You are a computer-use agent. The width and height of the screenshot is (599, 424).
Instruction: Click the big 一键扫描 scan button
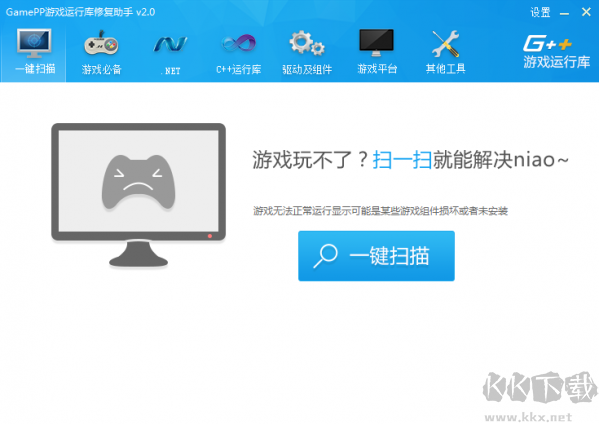pos(376,256)
